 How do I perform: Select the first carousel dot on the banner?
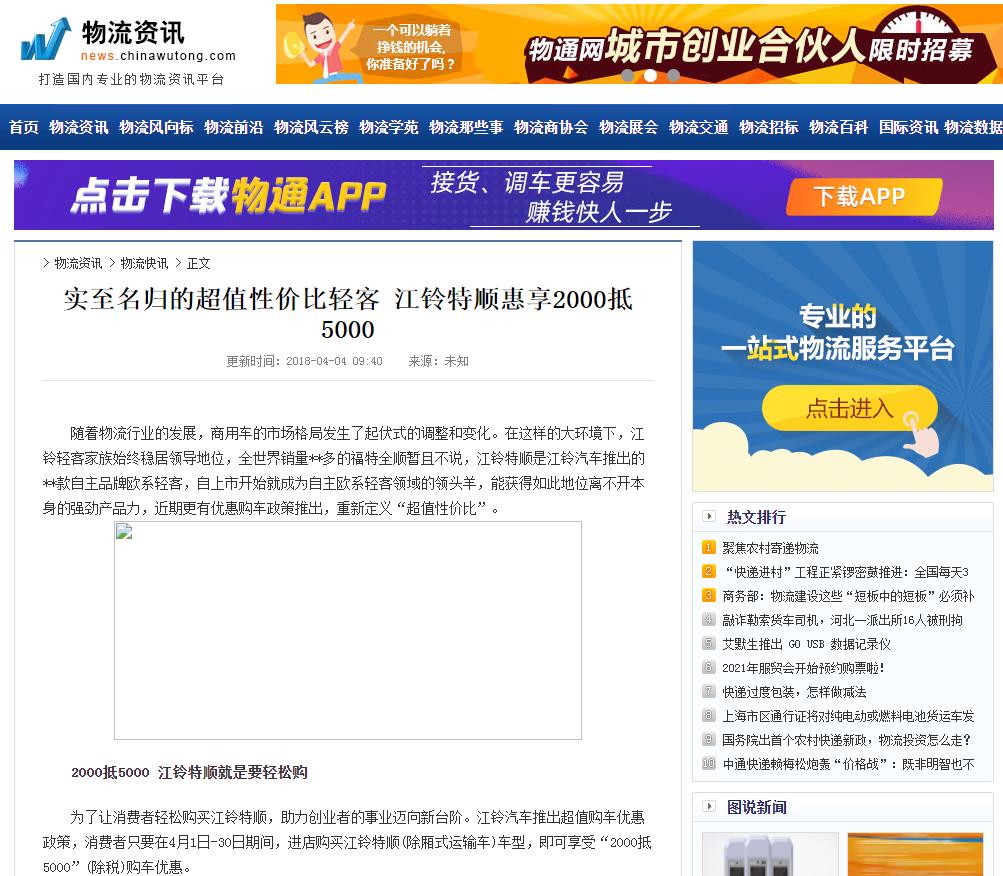pos(628,76)
